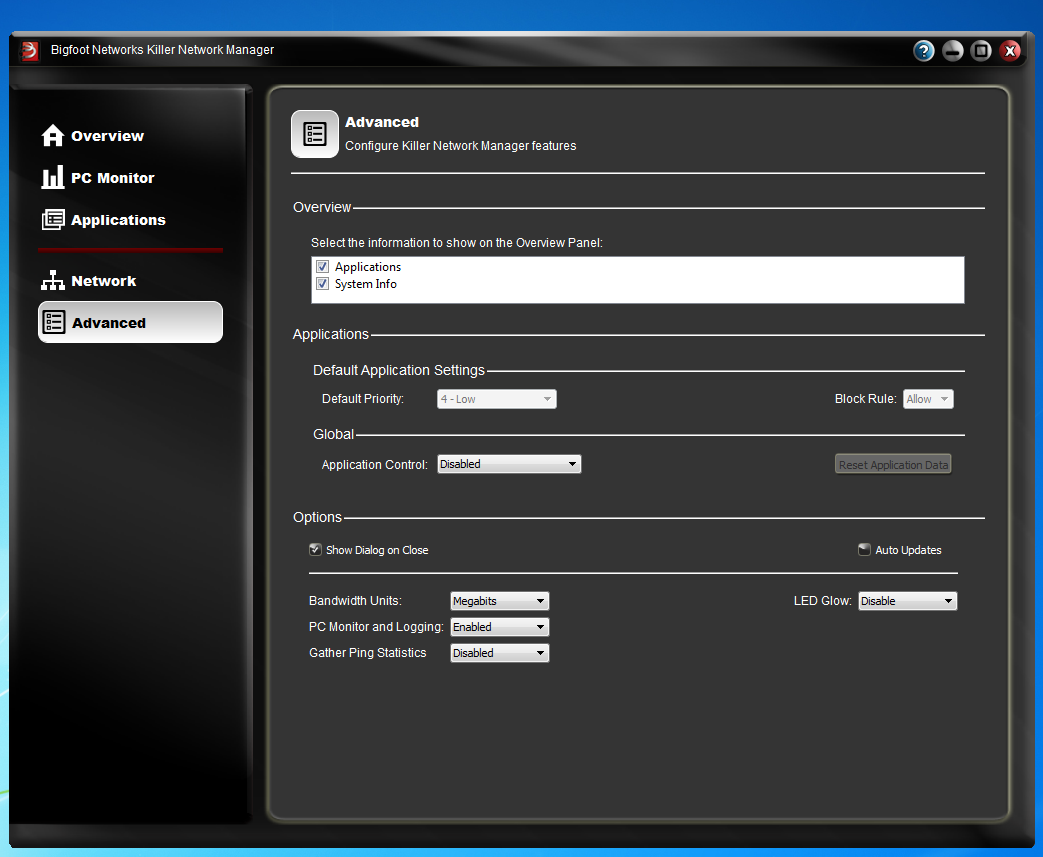
Task: Click the Application Control label
Action: coord(374,464)
